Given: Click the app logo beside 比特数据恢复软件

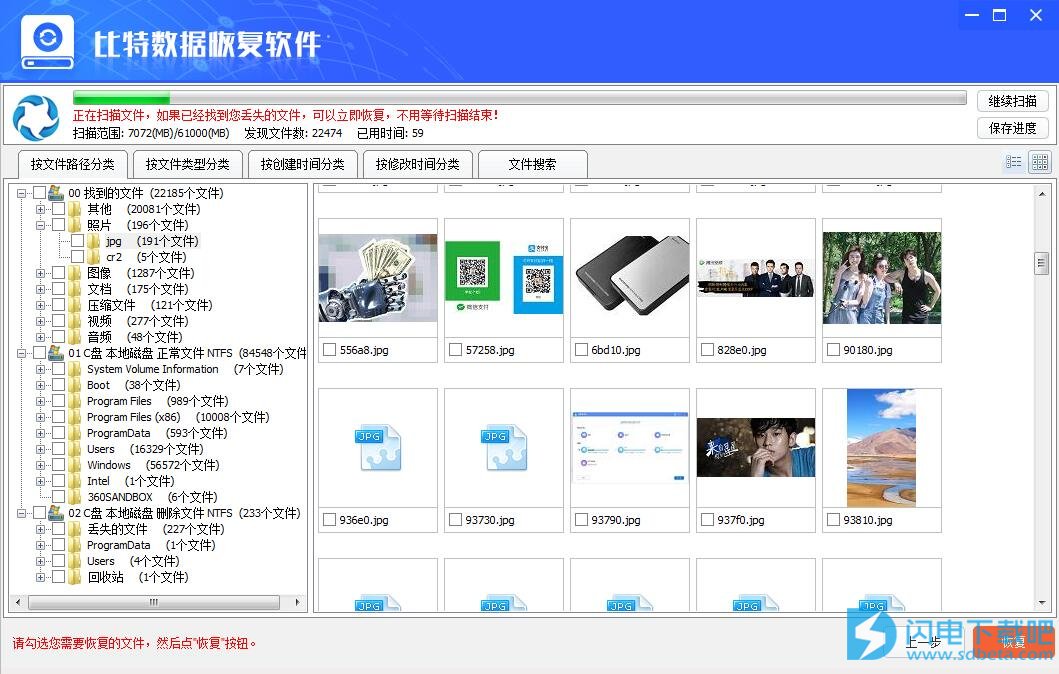Looking at the screenshot, I should (47, 41).
